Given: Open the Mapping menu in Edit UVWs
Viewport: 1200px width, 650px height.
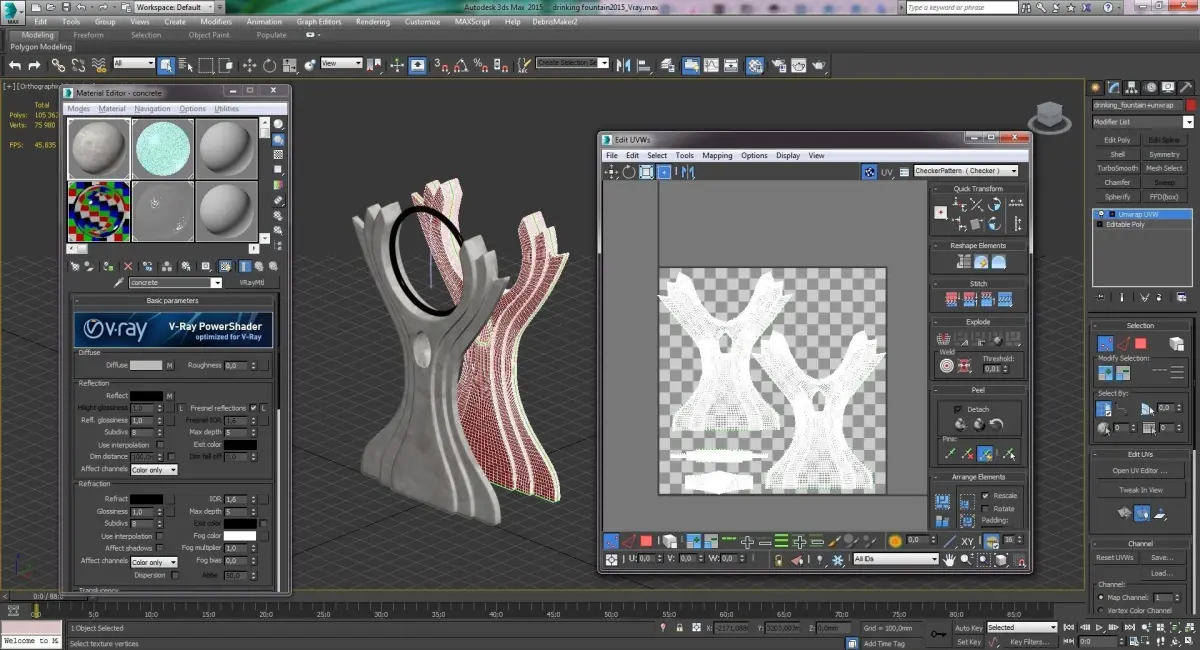Looking at the screenshot, I should [717, 156].
